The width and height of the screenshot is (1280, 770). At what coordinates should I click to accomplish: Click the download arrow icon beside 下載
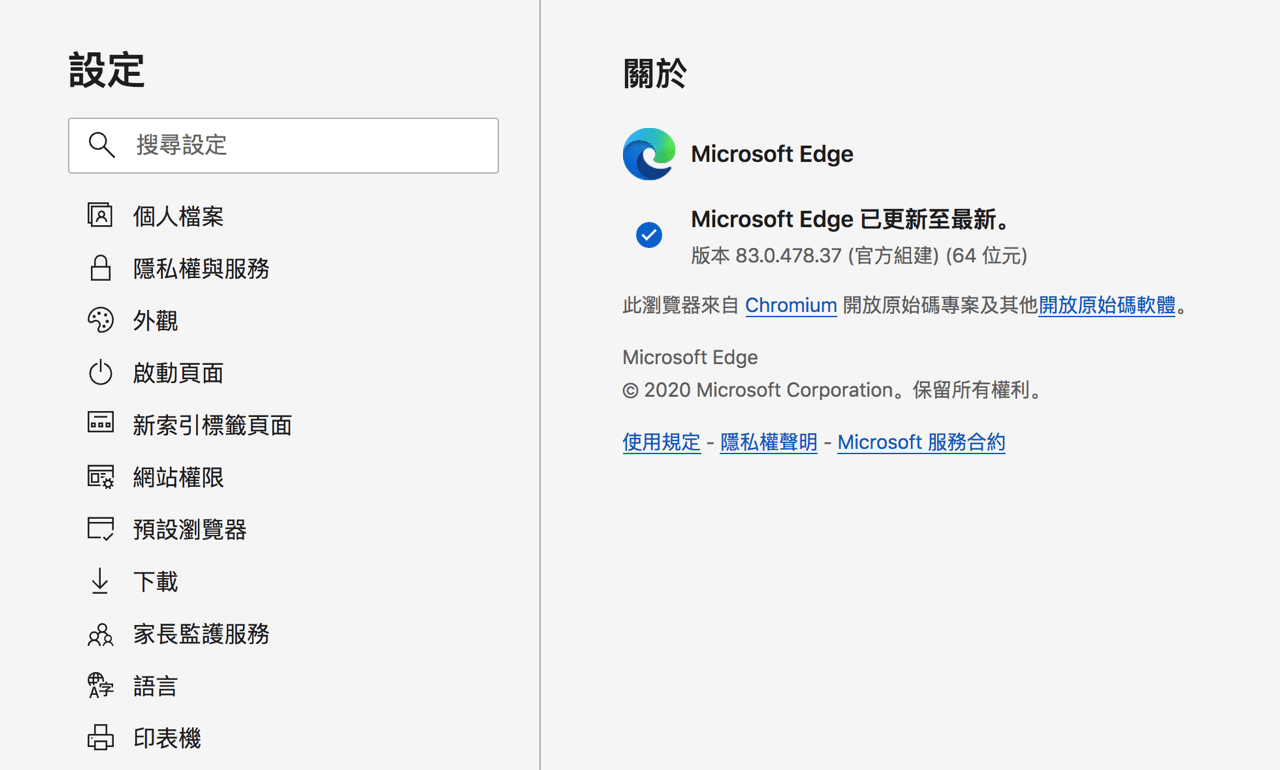pyautogui.click(x=100, y=581)
